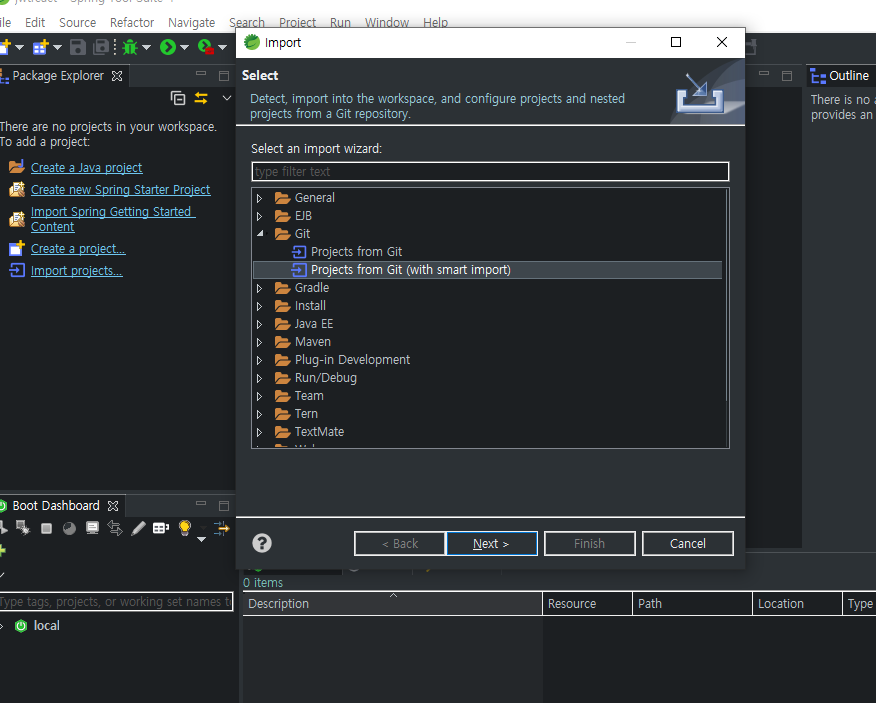Select the local node in Boot Dashboard
The image size is (876, 703).
46,626
